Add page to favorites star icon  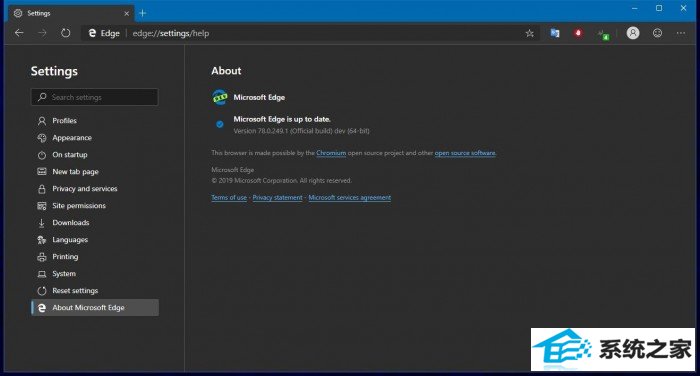(x=529, y=33)
